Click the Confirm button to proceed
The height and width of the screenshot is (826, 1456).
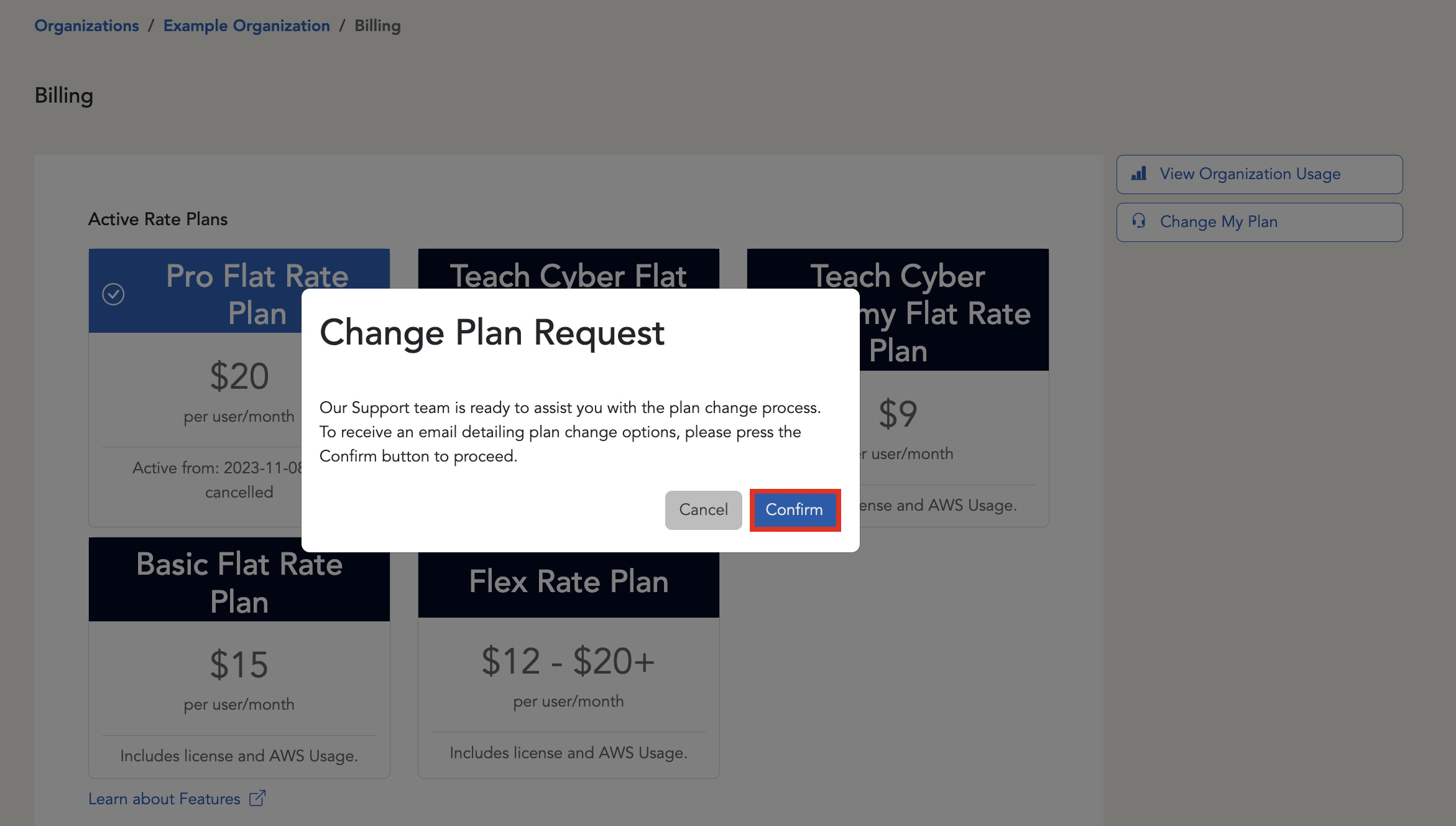click(794, 510)
